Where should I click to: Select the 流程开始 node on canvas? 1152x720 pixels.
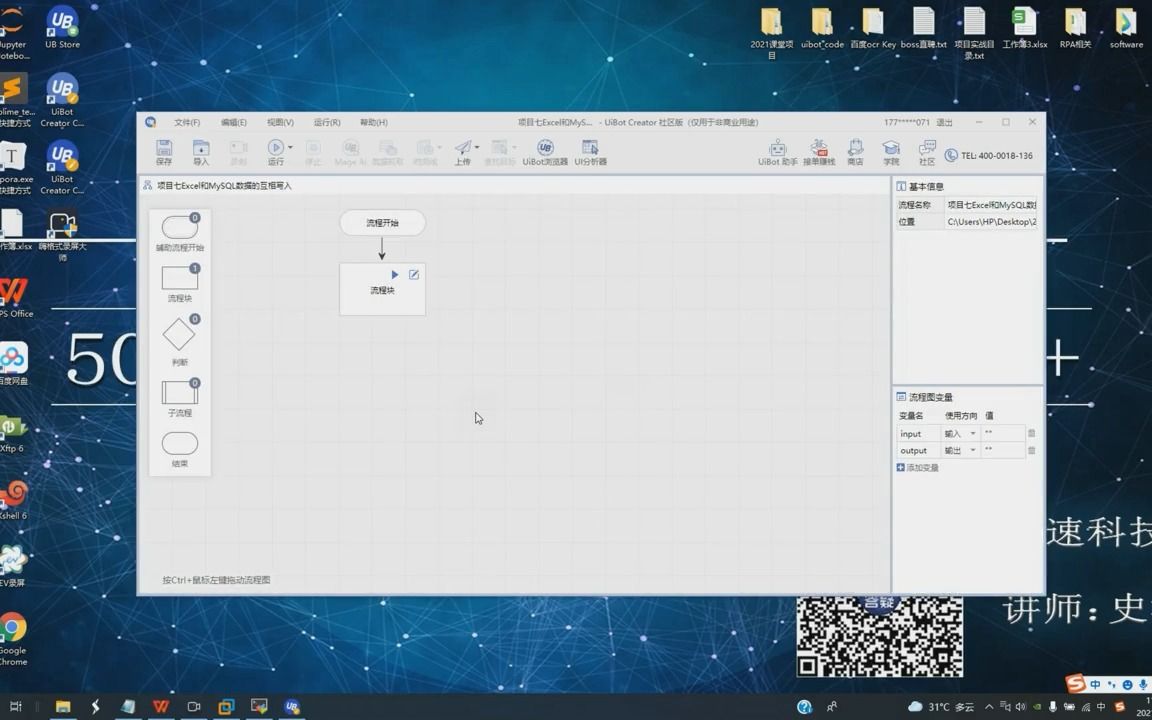pos(382,222)
